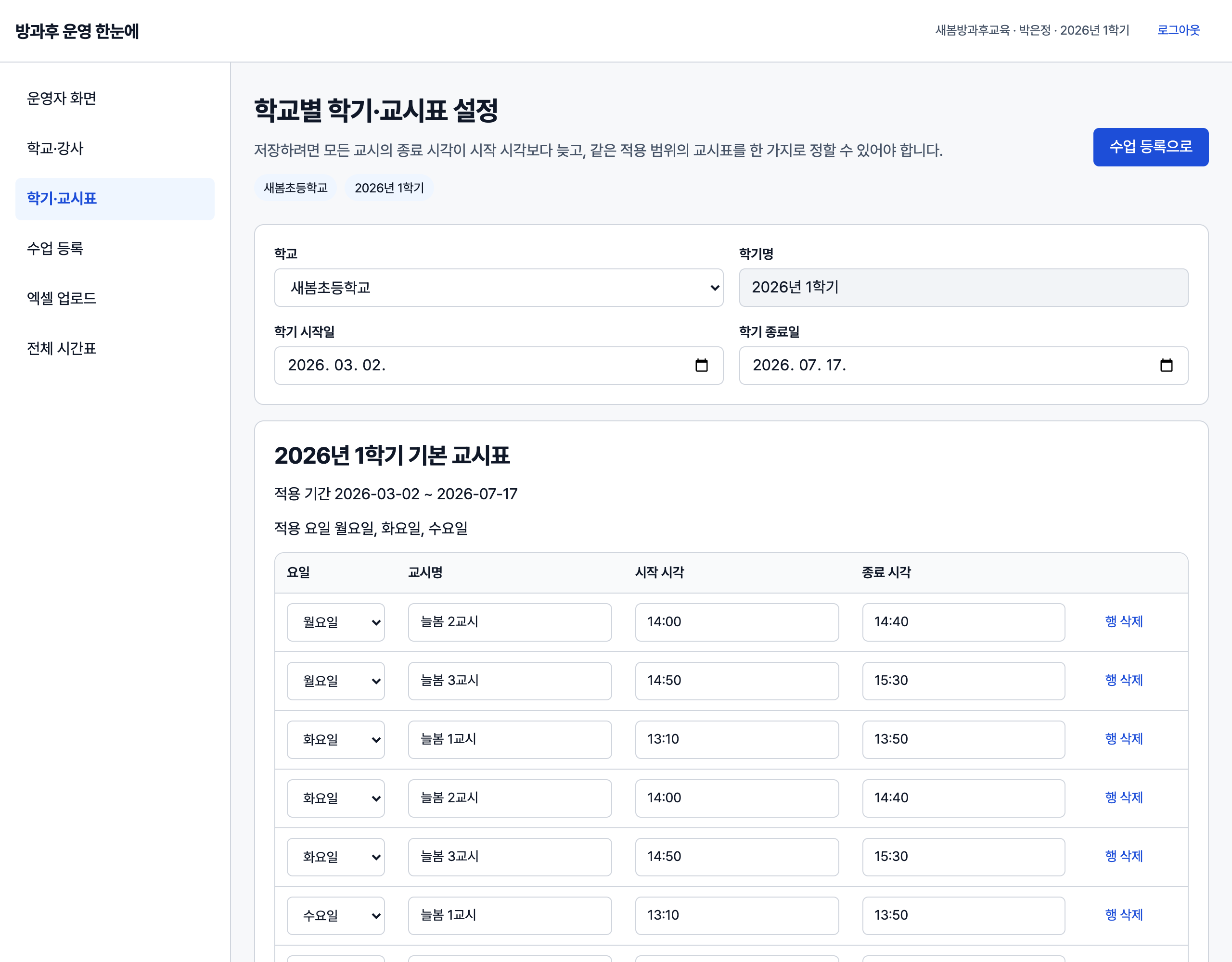Viewport: 1232px width, 962px height.
Task: Click the 학기 시작일 date field
Action: coord(499,366)
